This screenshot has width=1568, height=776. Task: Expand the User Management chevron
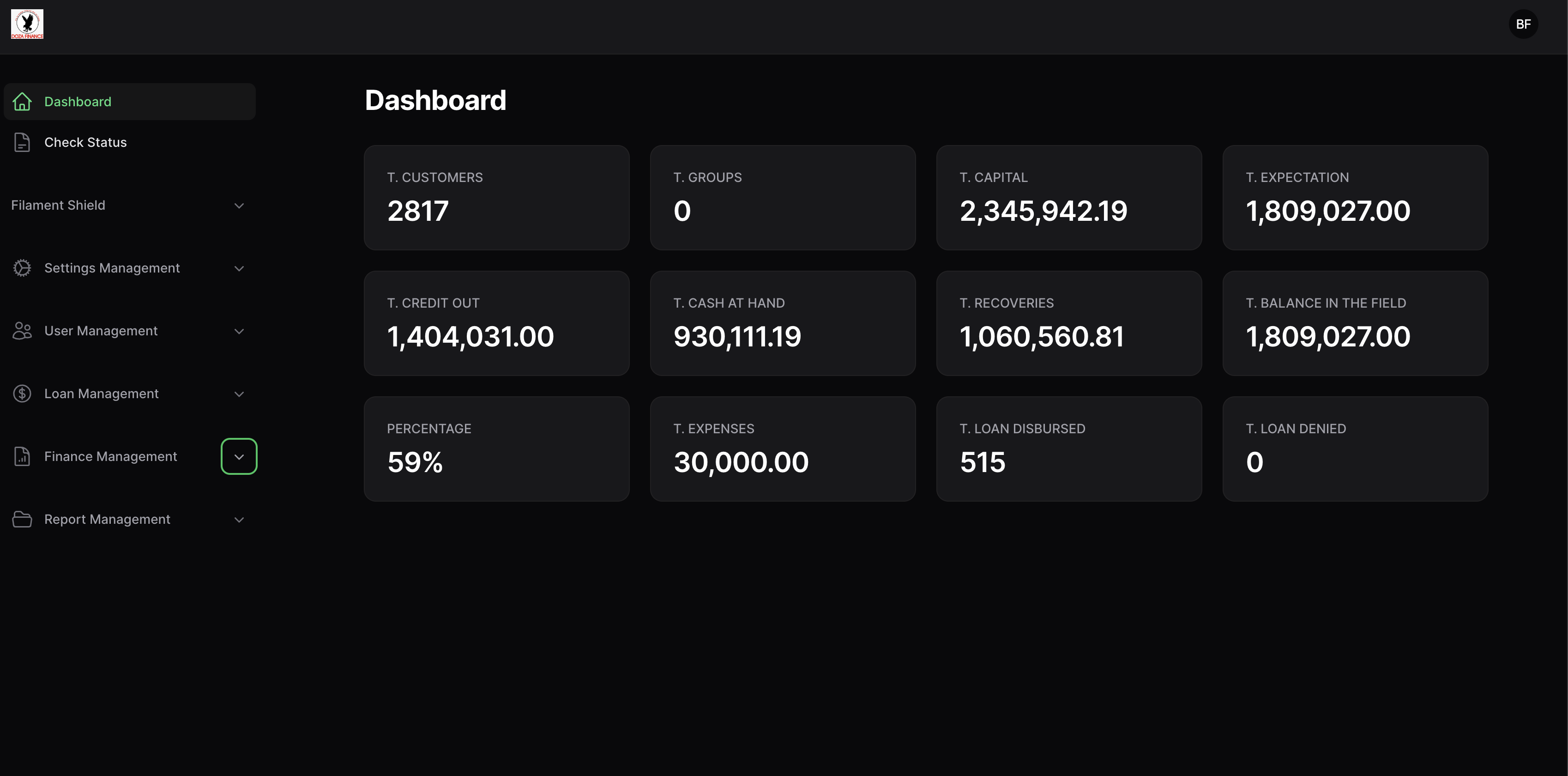click(x=239, y=331)
